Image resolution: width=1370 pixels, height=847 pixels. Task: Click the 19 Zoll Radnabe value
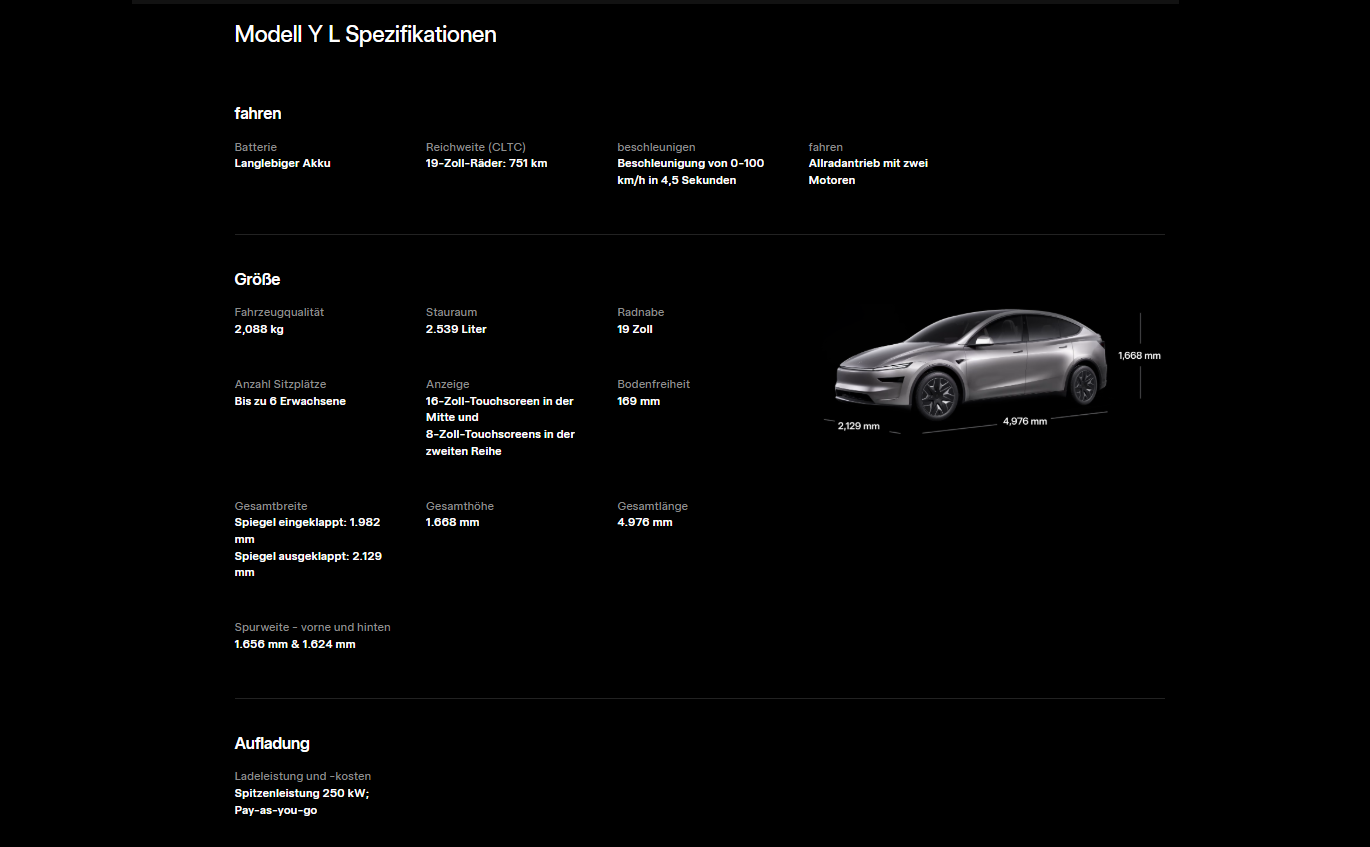tap(635, 329)
